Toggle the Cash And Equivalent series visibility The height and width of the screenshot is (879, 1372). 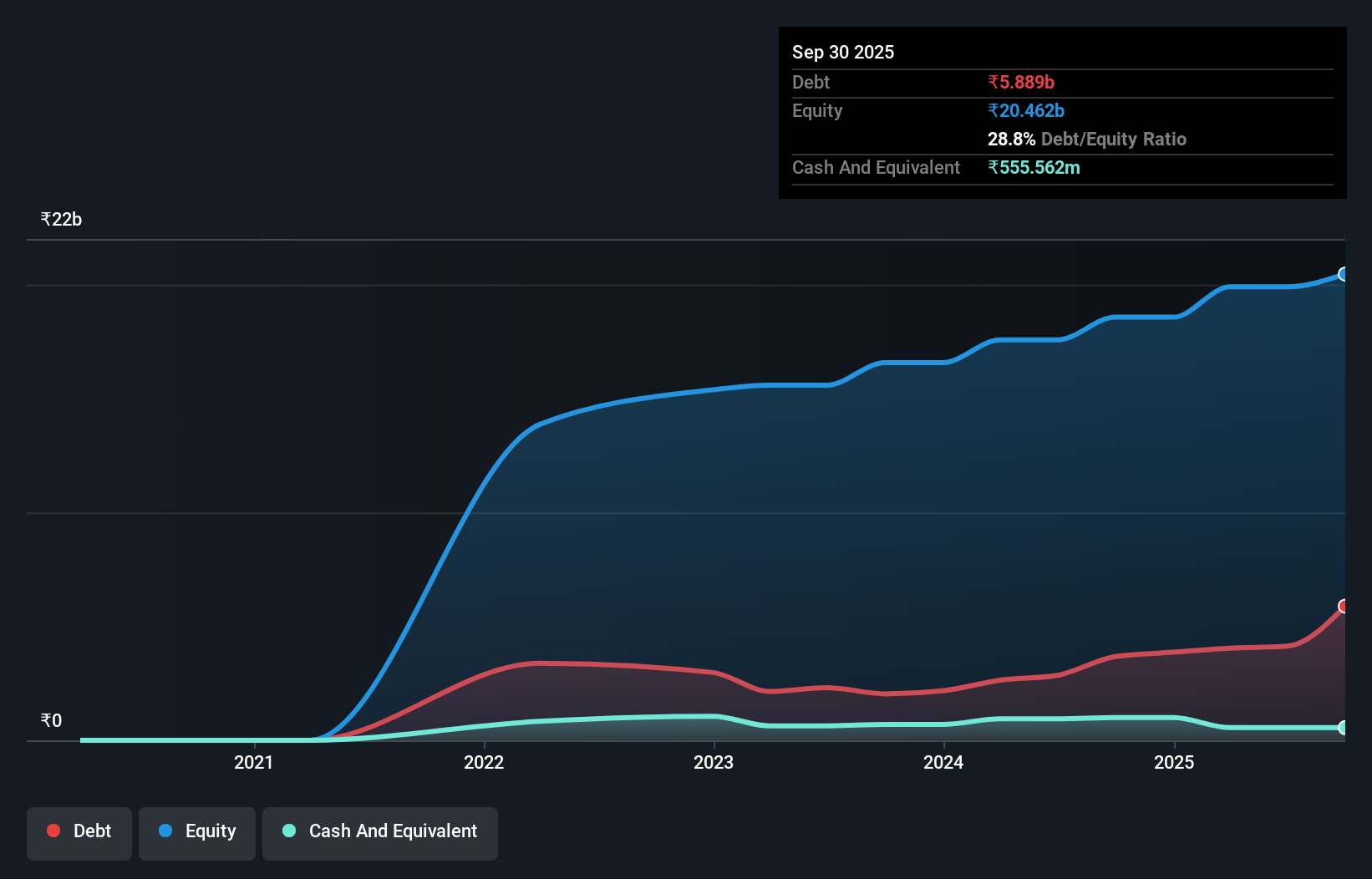coord(380,832)
